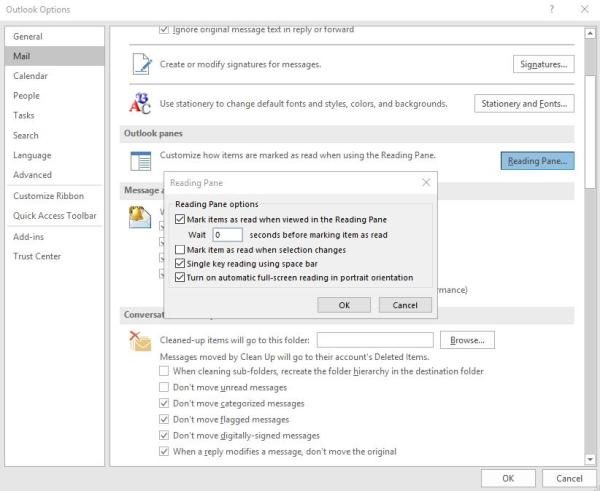This screenshot has width=600, height=491.
Task: Close the Reading Pane dialog with X
Action: [426, 183]
